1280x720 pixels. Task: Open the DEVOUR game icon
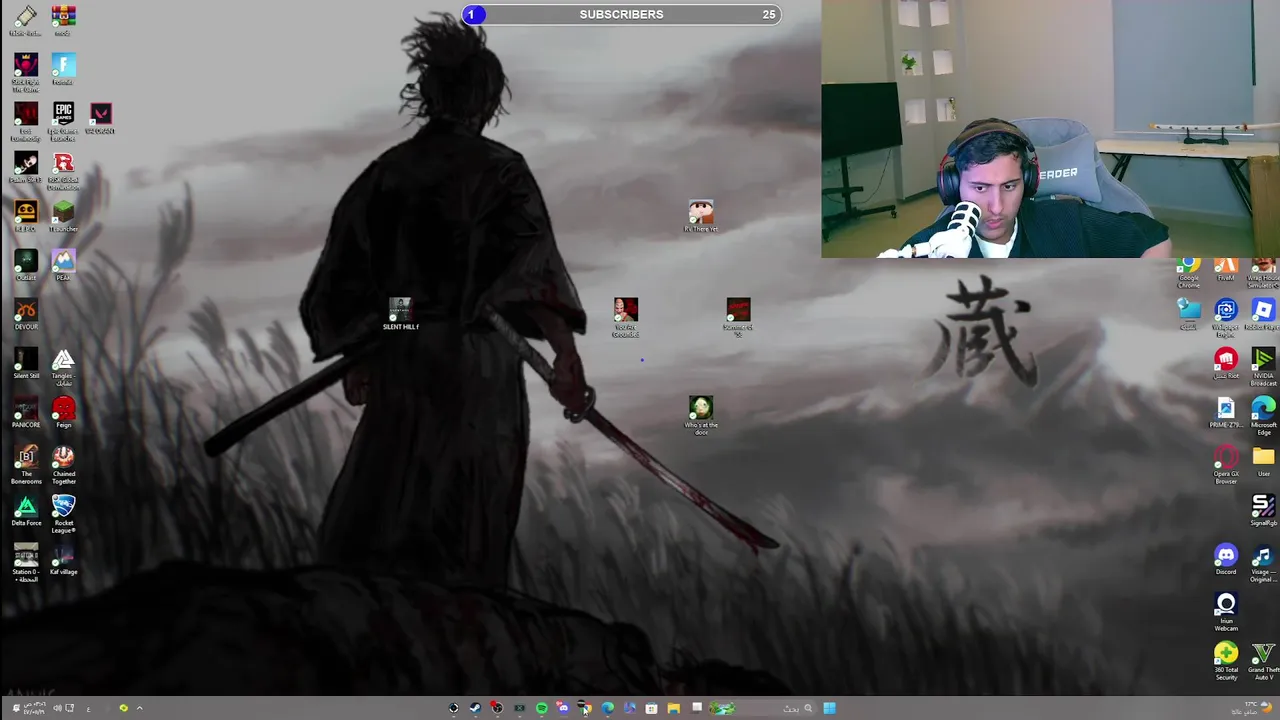(26, 314)
